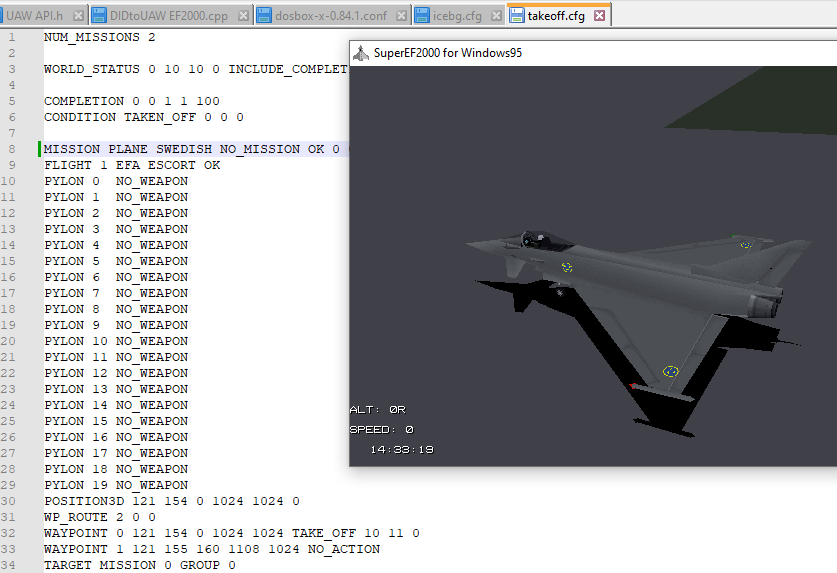837x573 pixels.
Task: Place cursor on FLIGHT 1 EFA ESCORT line
Action: point(132,165)
